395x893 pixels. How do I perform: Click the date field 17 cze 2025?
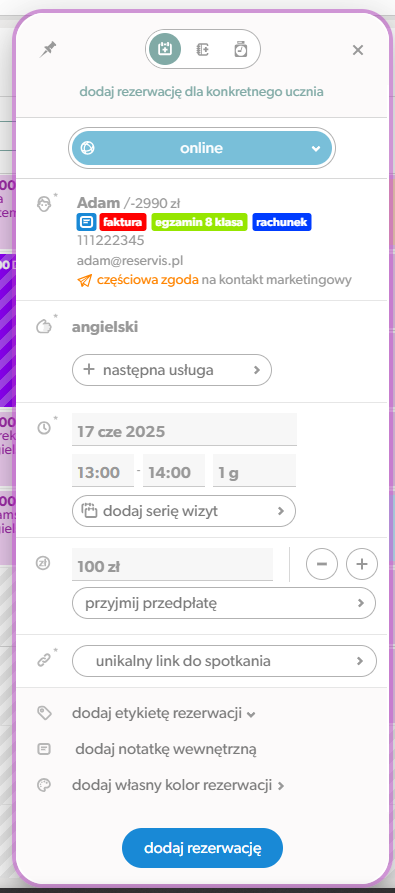184,431
